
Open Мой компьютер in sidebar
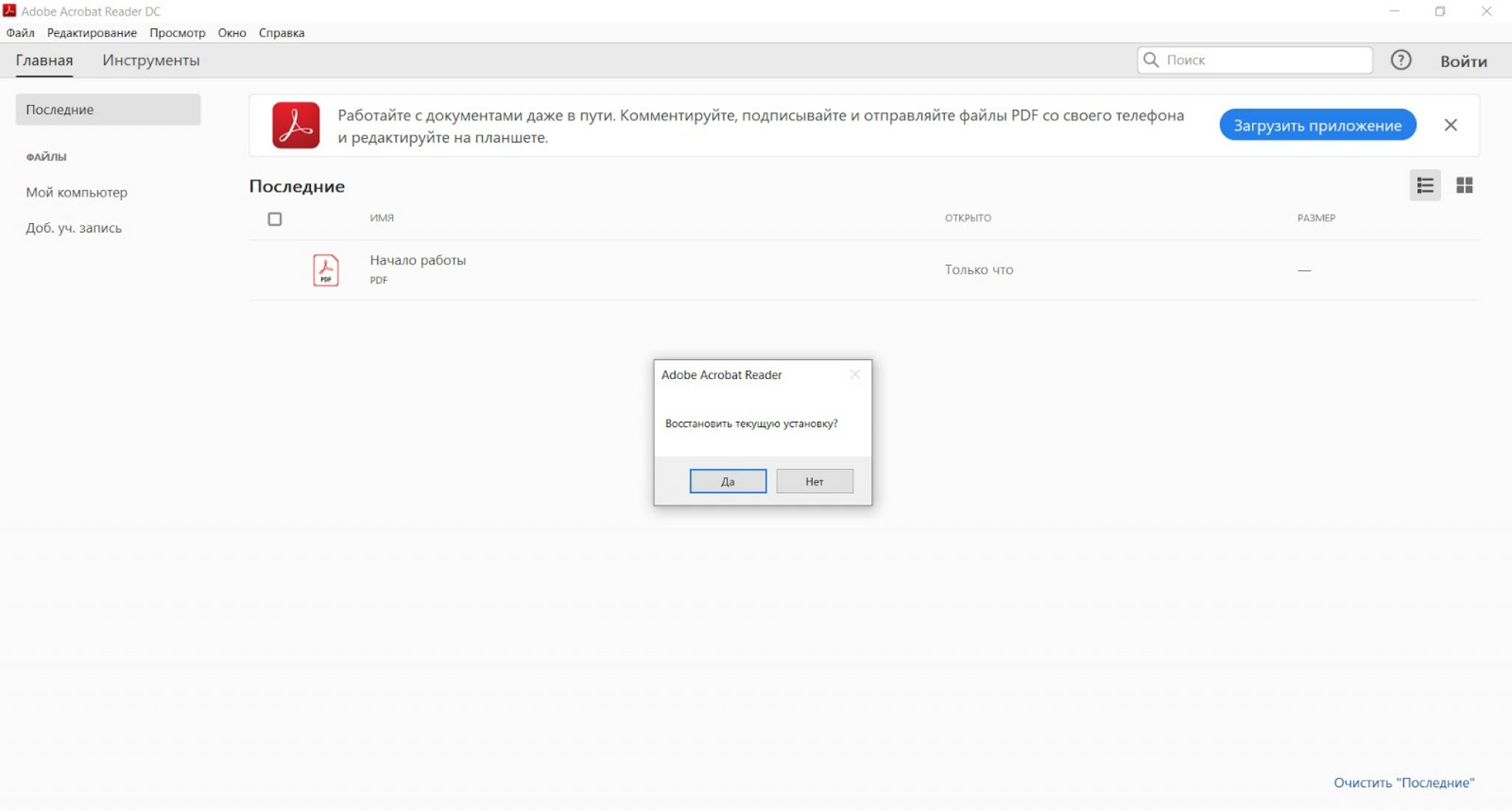click(77, 192)
